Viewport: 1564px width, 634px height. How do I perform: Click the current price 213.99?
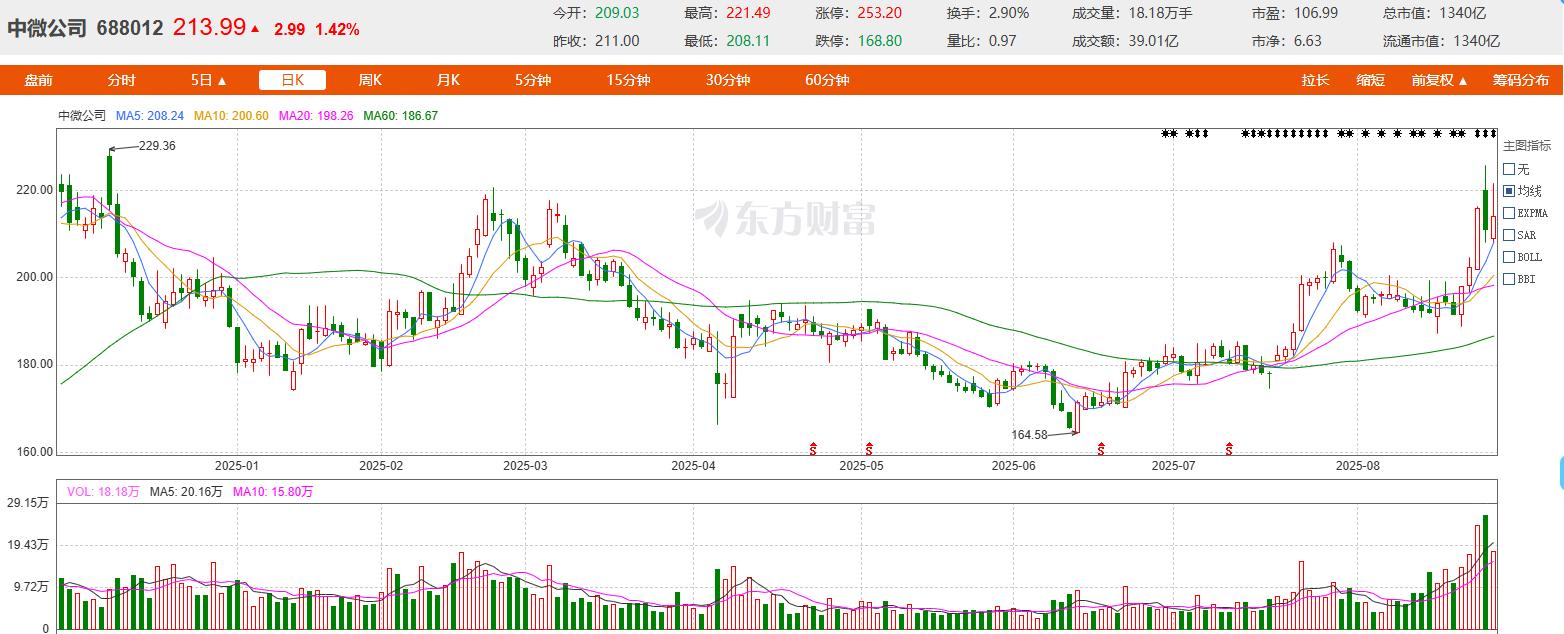[x=209, y=27]
